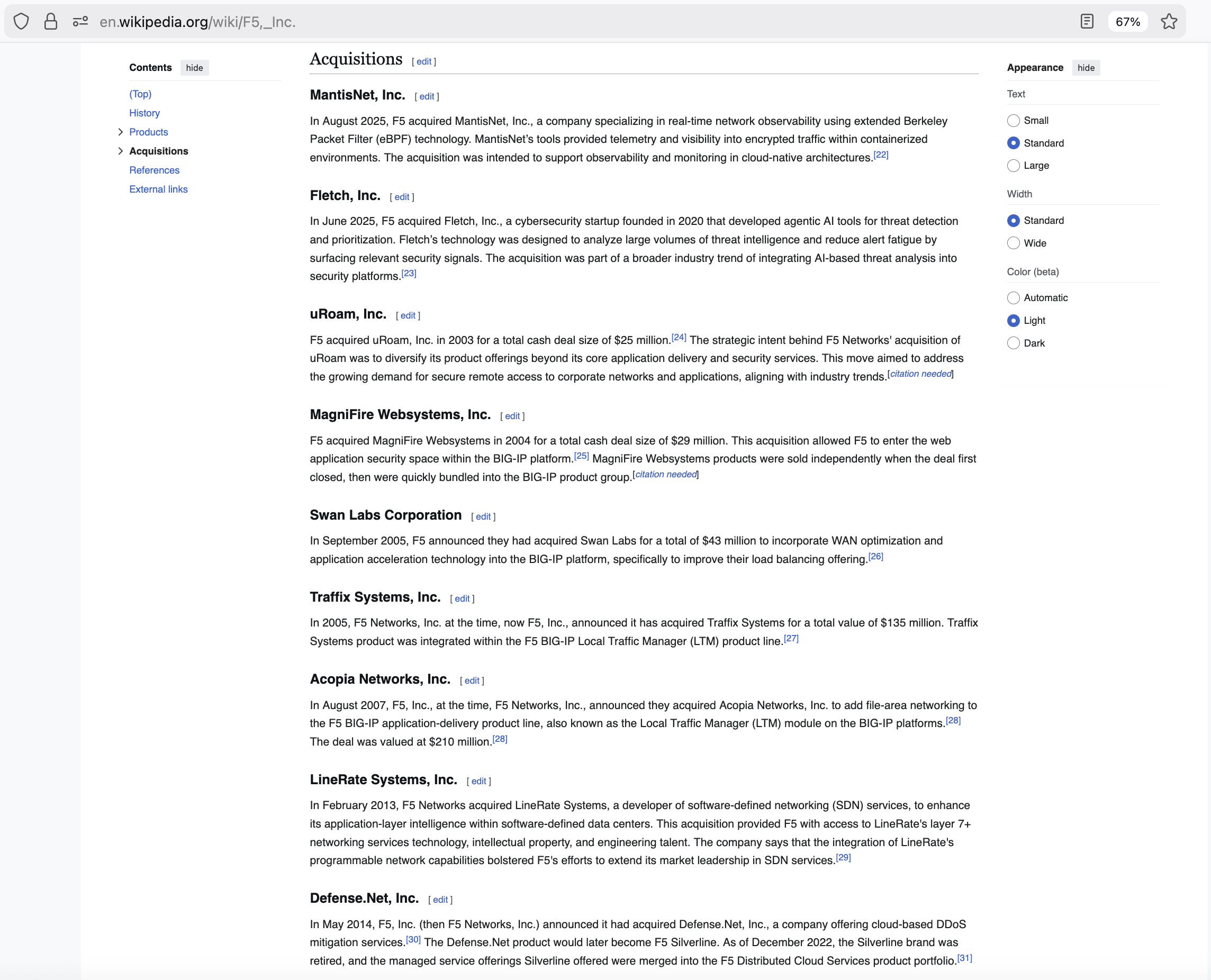Choose the Wide width radio button

1014,243
